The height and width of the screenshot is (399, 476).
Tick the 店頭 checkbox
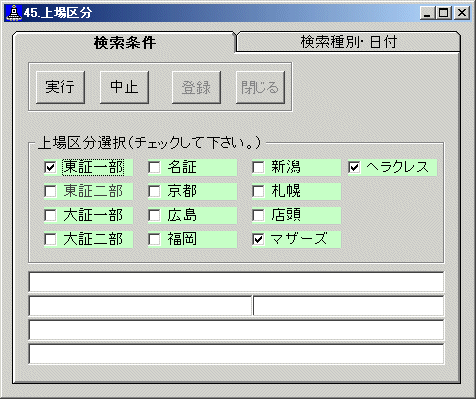tap(258, 215)
